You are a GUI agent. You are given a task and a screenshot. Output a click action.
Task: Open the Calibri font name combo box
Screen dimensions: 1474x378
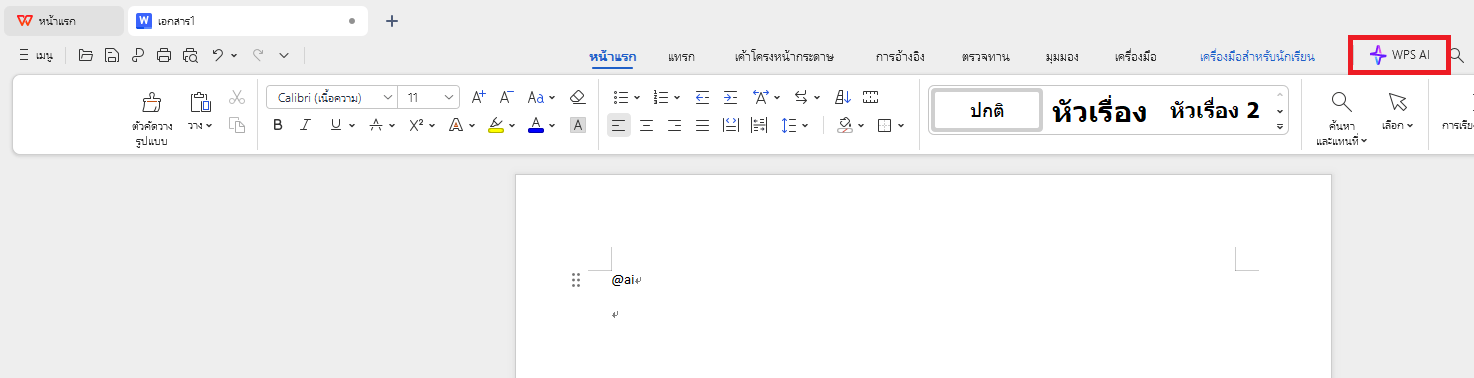(x=332, y=97)
